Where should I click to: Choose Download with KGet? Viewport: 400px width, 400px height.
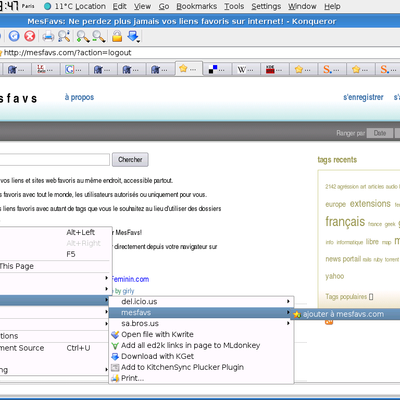(201, 357)
